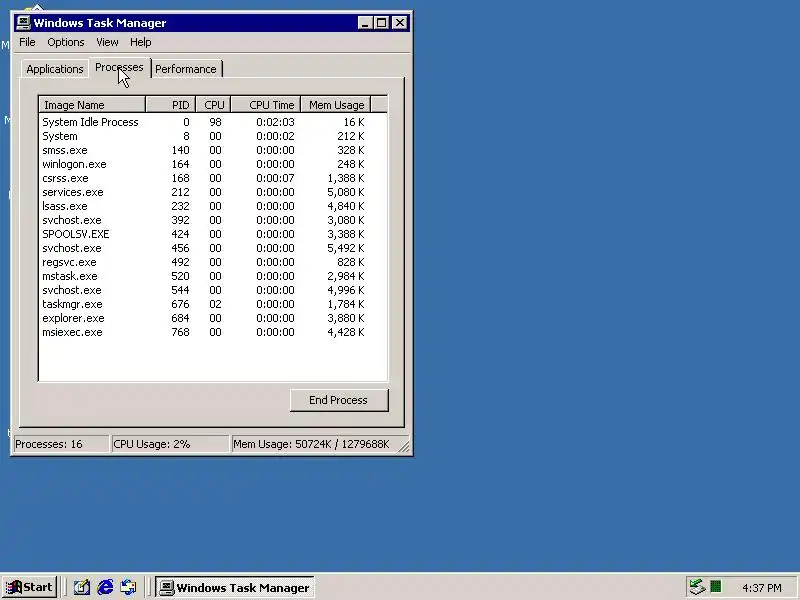Open Outlook Express quick launch icon
The image size is (800, 600).
[128, 587]
